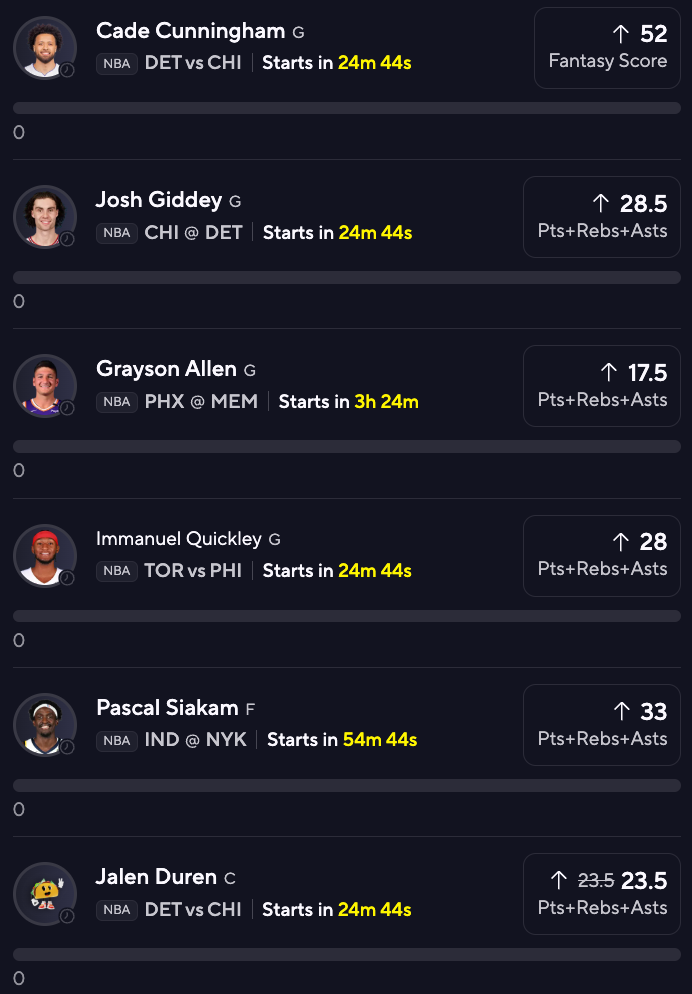This screenshot has height=994, width=692.
Task: Click the up arrow beside 28
Action: tap(621, 542)
